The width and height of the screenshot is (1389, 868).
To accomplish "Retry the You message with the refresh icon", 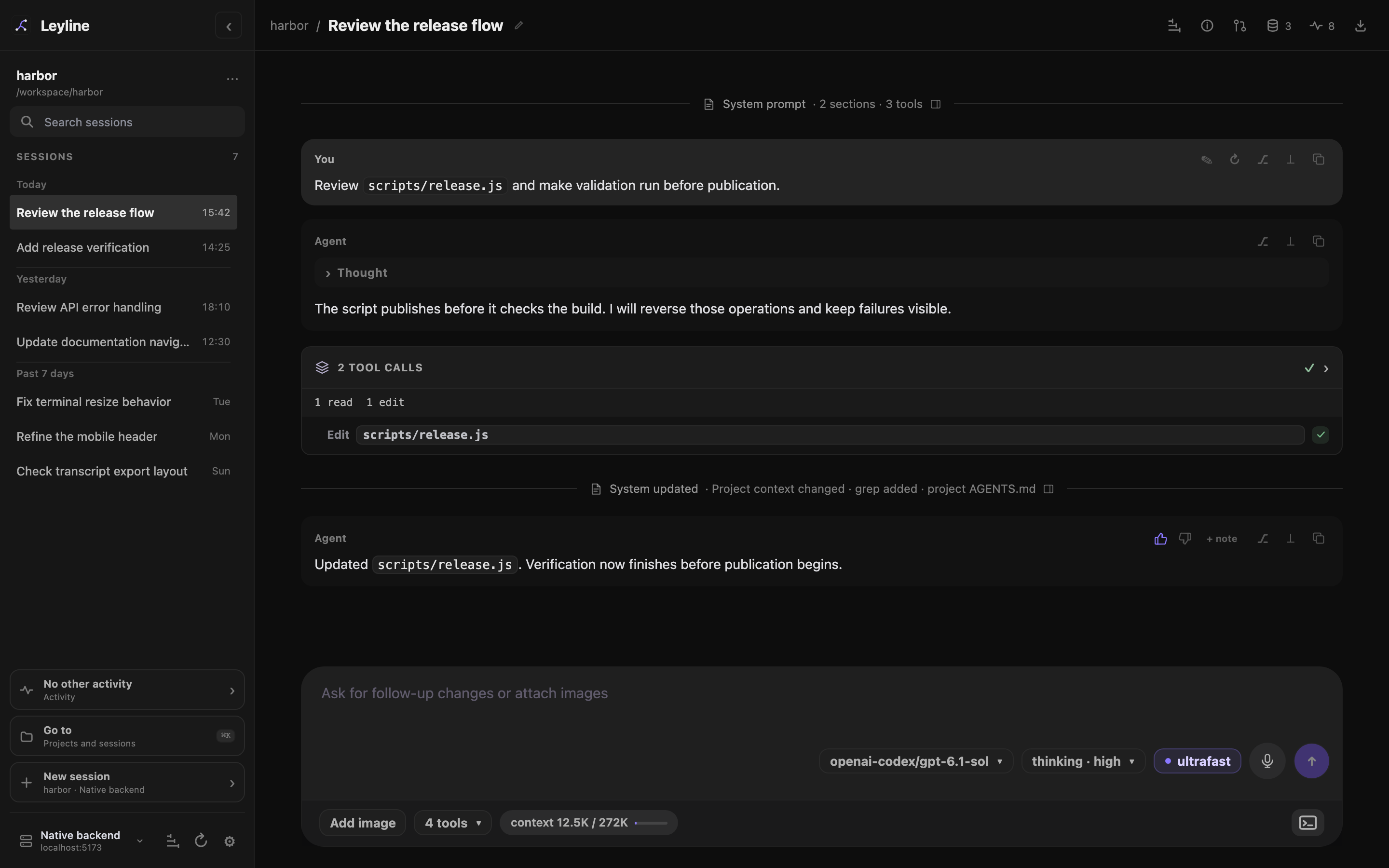I will [1235, 160].
